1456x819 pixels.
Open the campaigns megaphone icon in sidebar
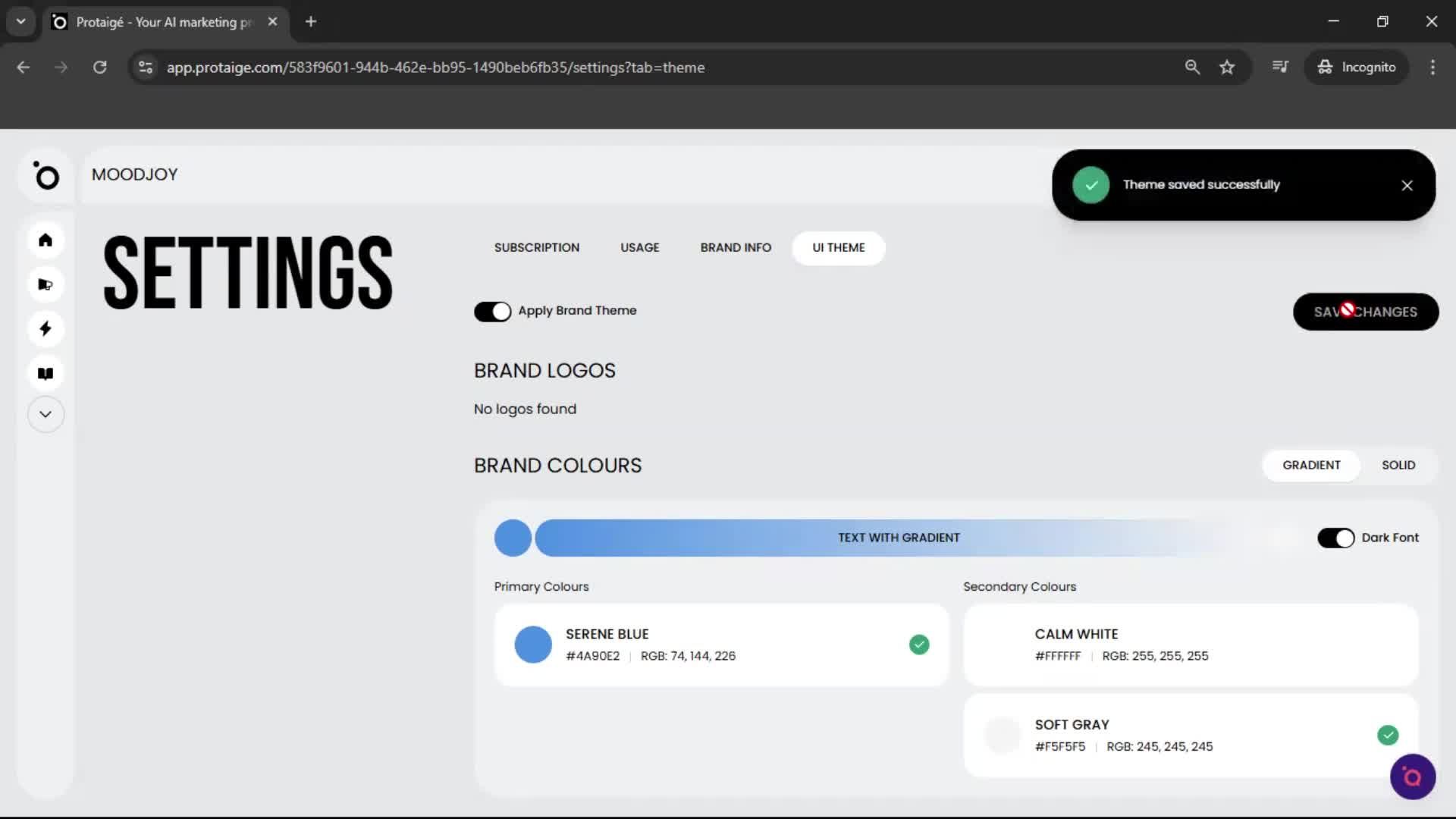click(x=45, y=284)
